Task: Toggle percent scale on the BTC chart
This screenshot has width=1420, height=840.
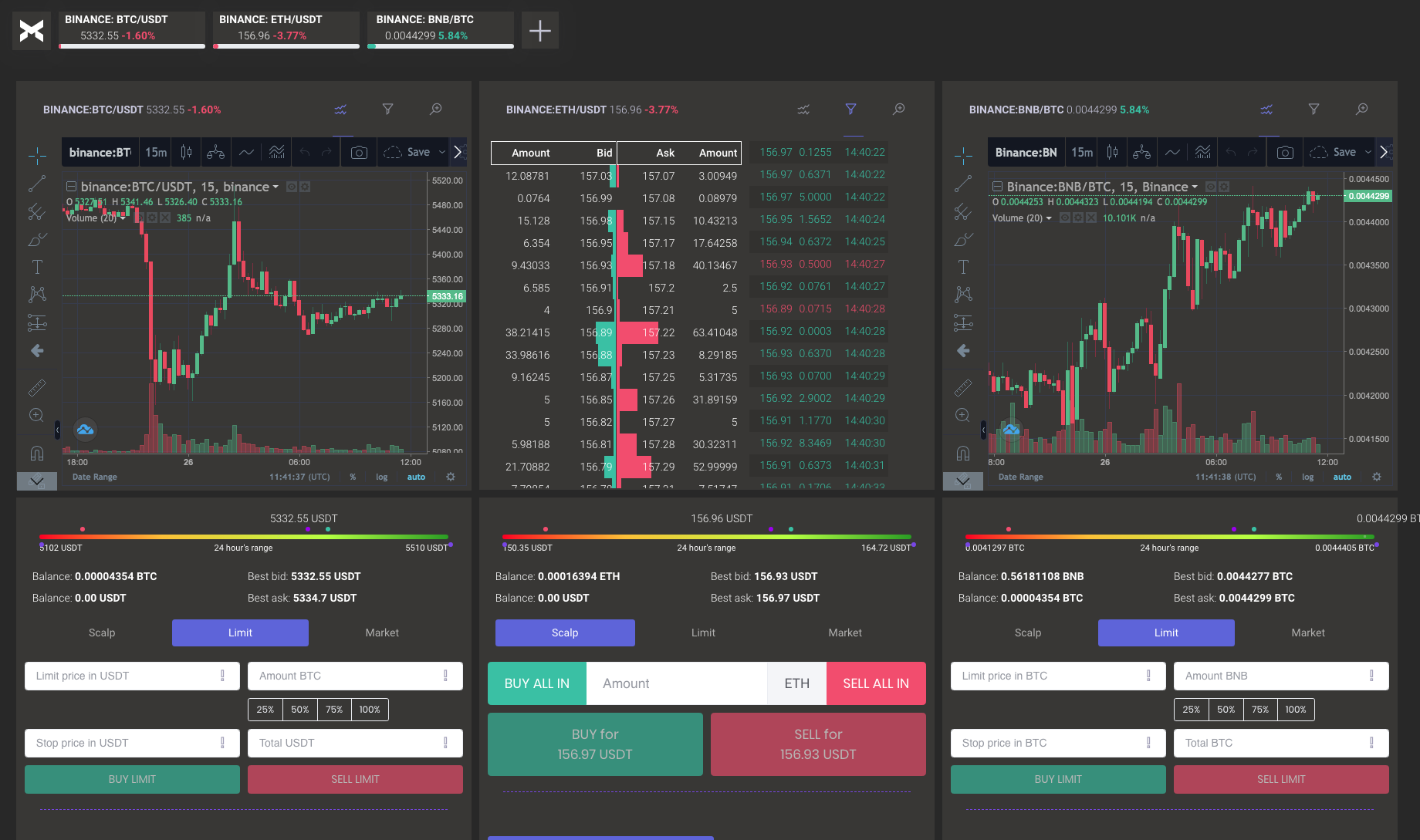Action: click(353, 477)
